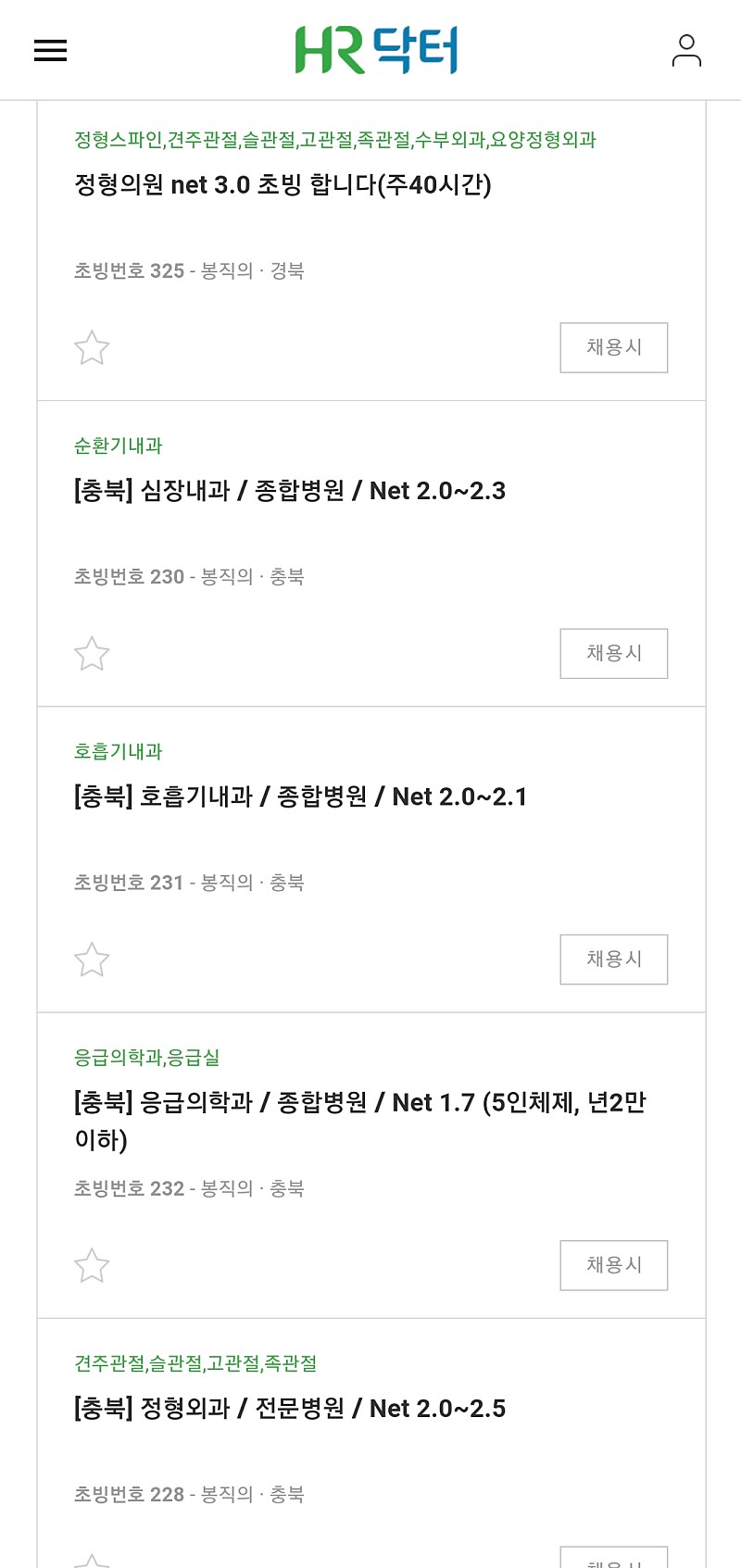
Task: Open [충북] 호흡기내과 Net 2.0~2.1 posting
Action: click(301, 796)
